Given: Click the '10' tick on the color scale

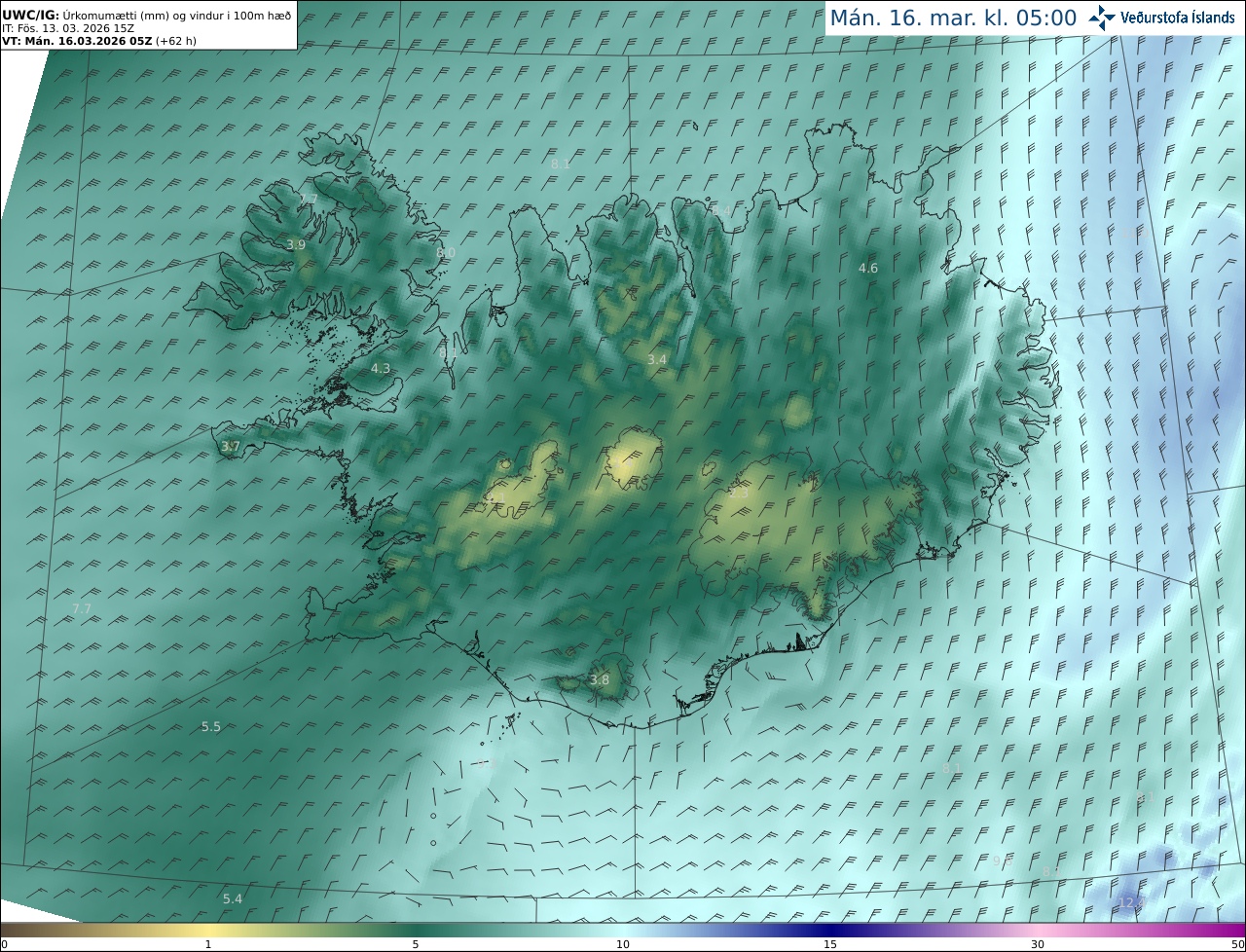Looking at the screenshot, I should pos(623,944).
